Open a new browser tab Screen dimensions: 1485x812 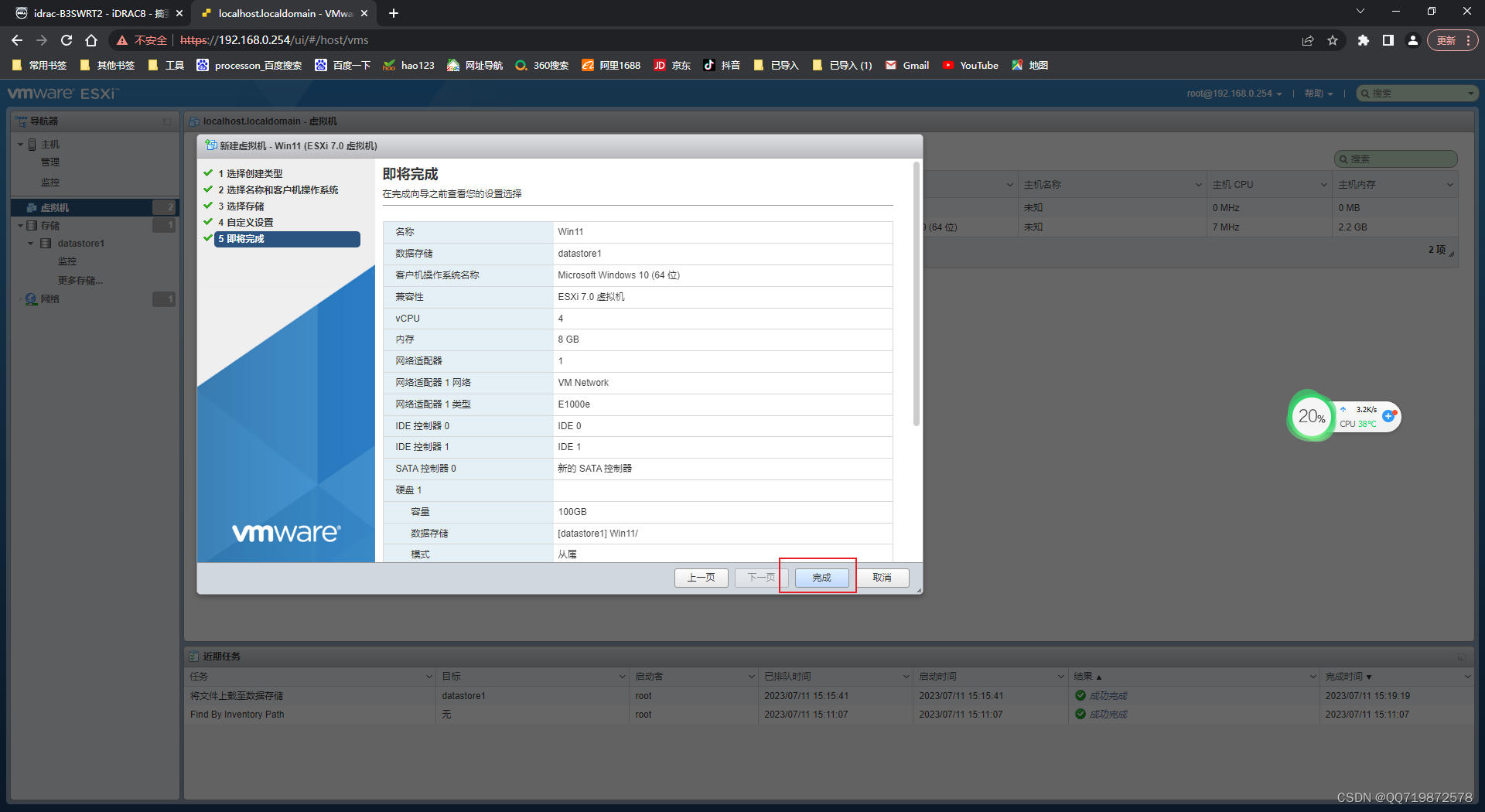tap(394, 13)
